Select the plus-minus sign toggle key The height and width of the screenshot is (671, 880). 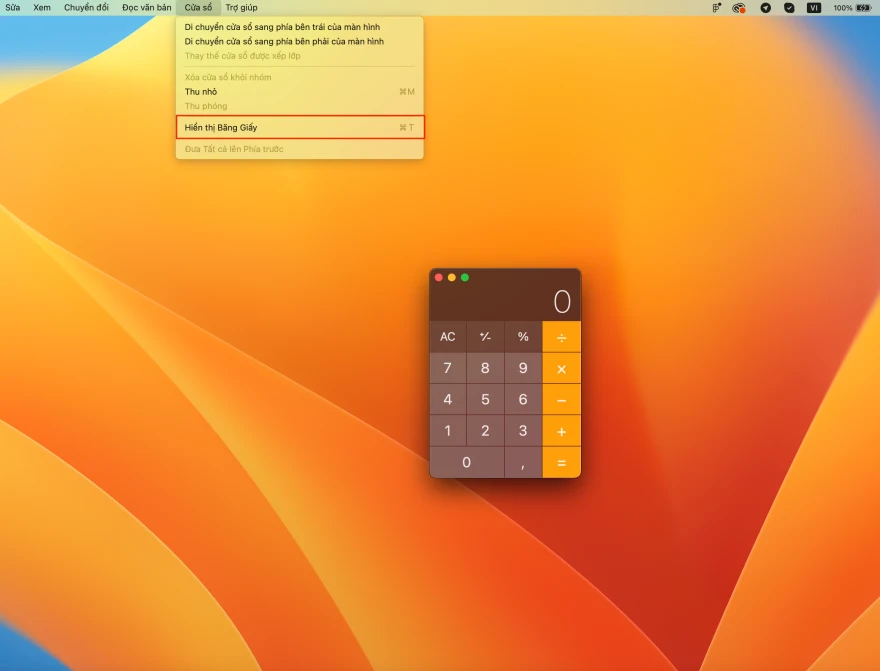coord(484,336)
